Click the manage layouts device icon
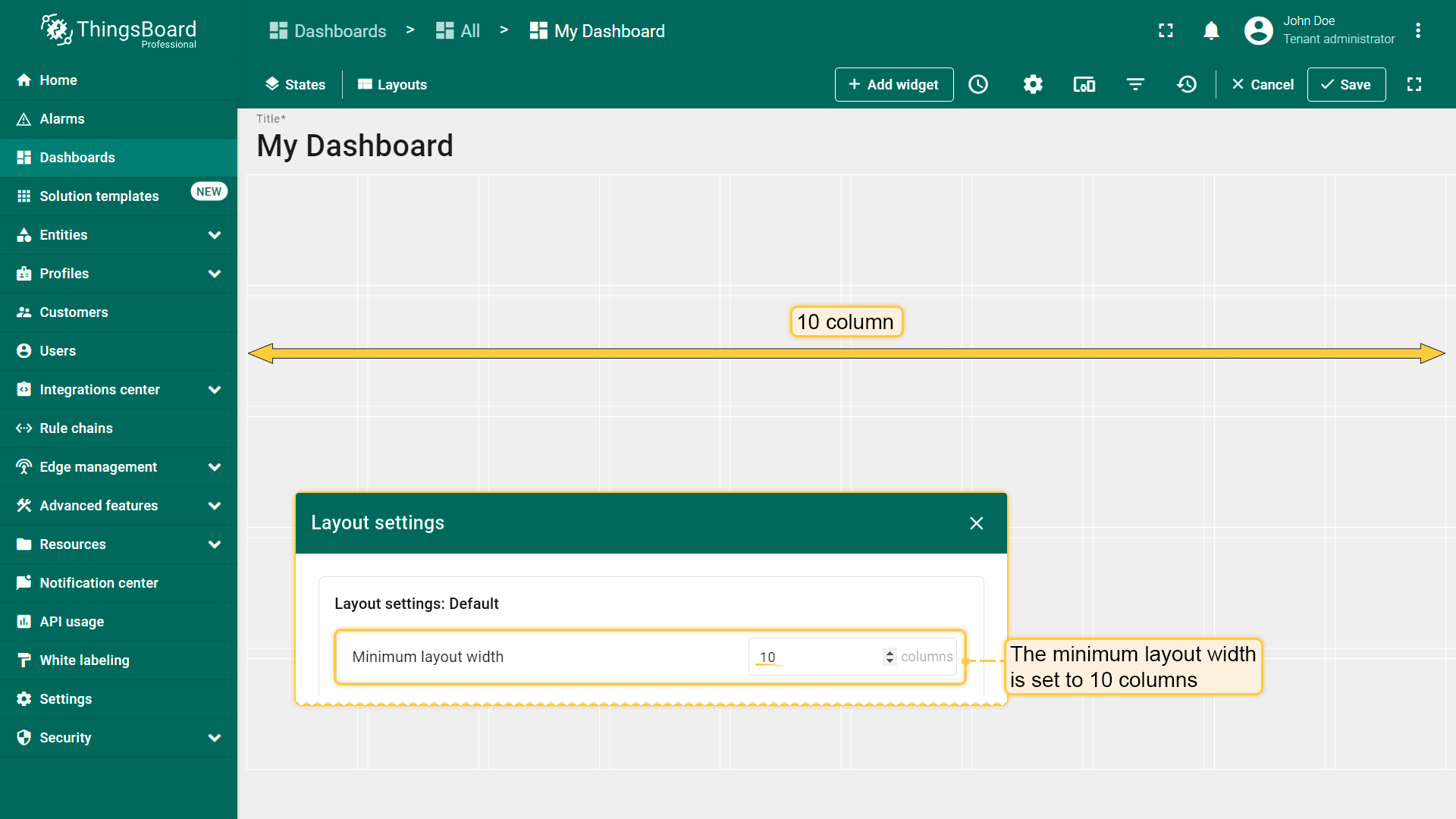The height and width of the screenshot is (819, 1456). pyautogui.click(x=1084, y=84)
